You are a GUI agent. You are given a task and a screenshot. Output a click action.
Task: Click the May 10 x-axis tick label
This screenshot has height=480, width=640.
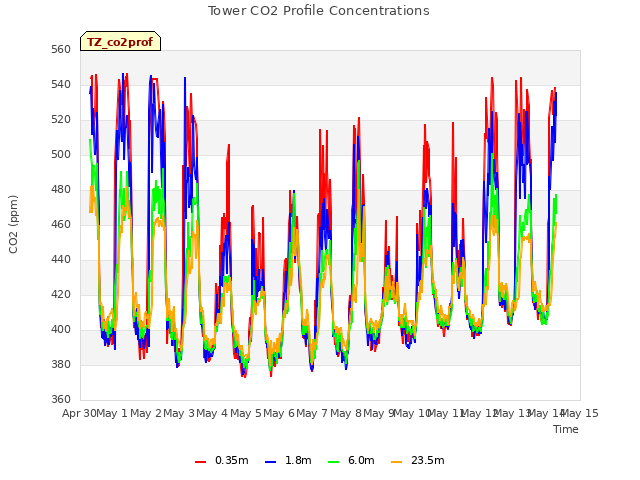(413, 413)
